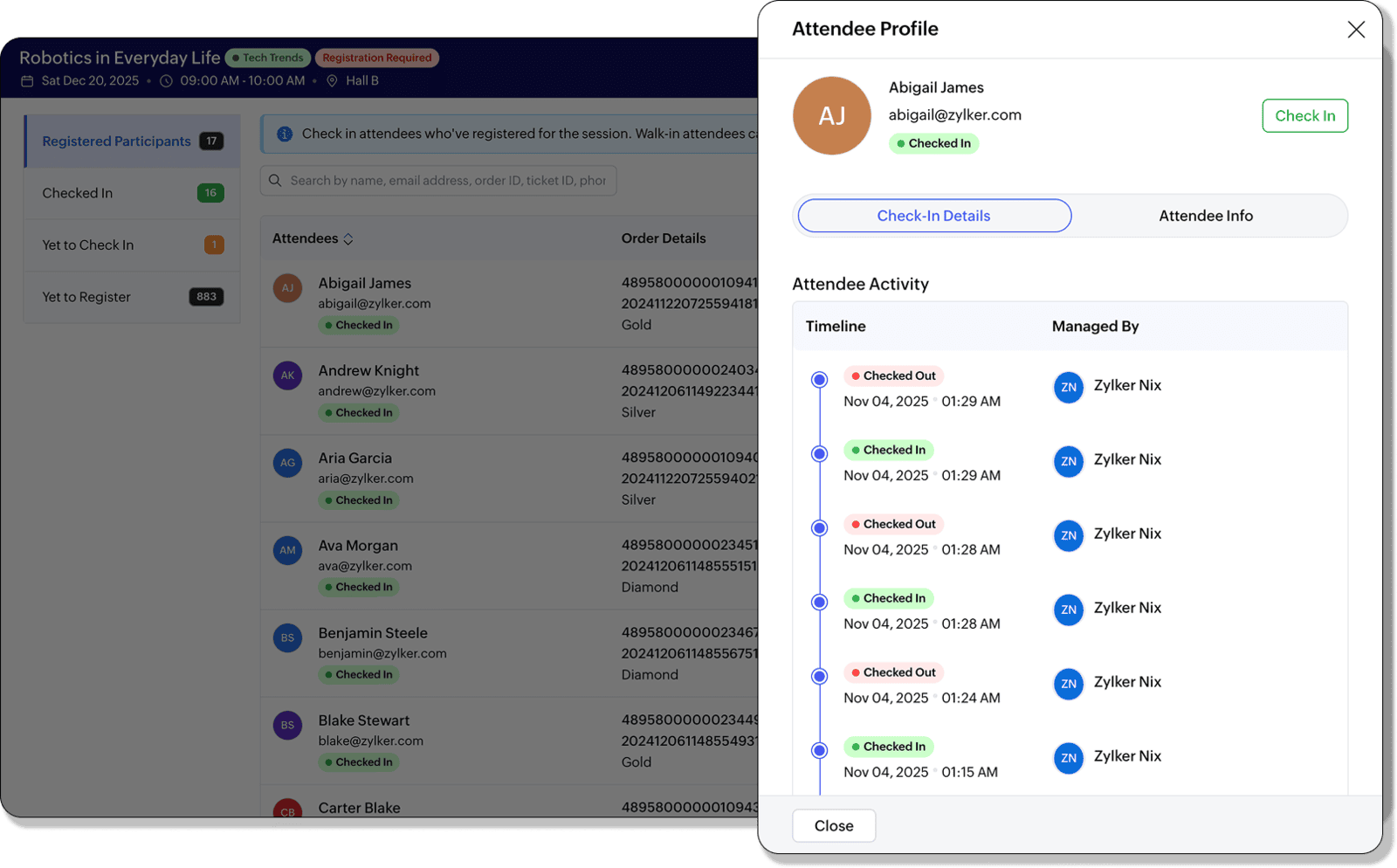1397x868 pixels.
Task: Sort the list using the Attendees arrows
Action: click(x=348, y=239)
